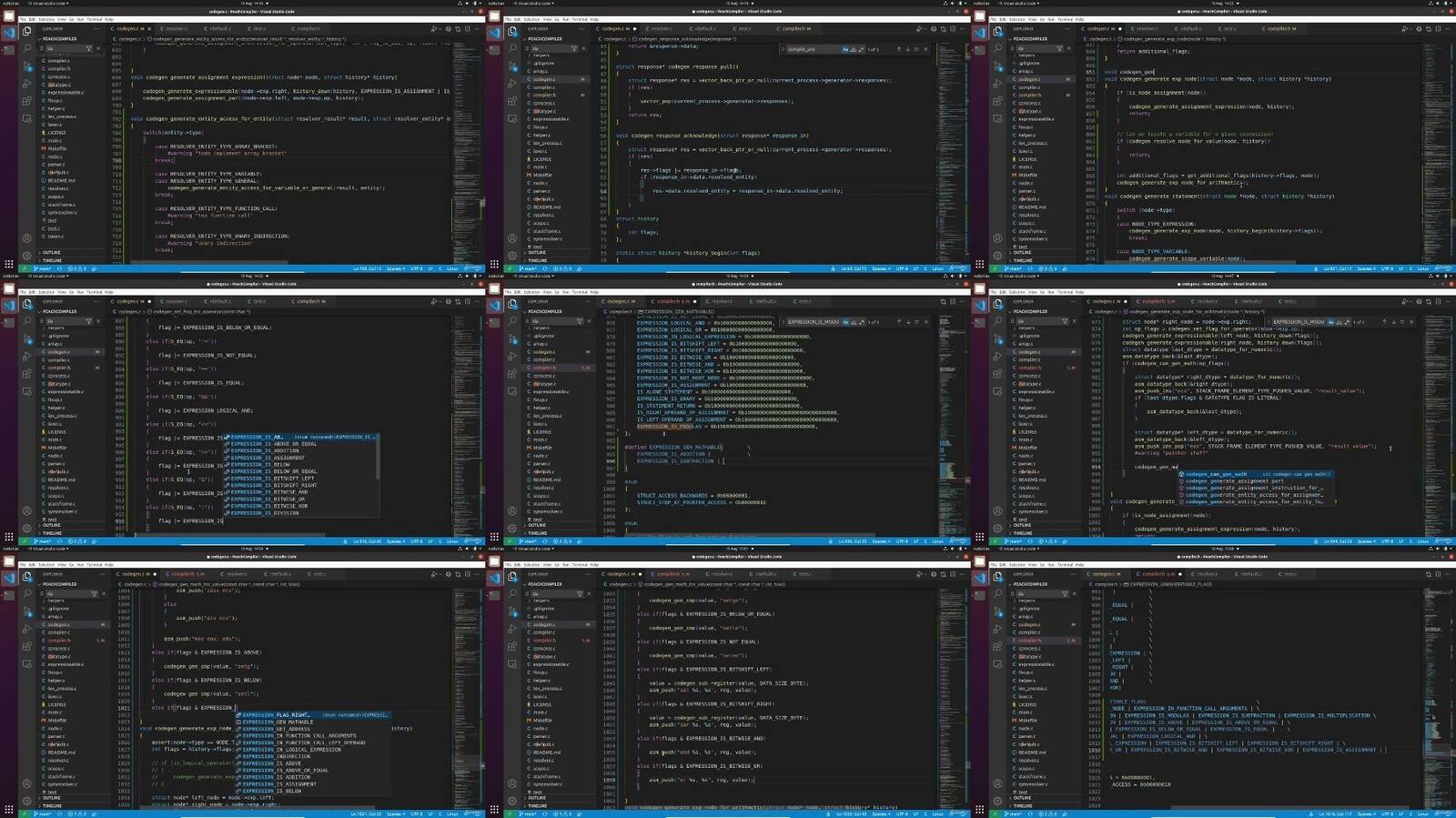This screenshot has width=1456, height=818.
Task: Open Source Control in top-left VS Code window
Action: [27, 64]
